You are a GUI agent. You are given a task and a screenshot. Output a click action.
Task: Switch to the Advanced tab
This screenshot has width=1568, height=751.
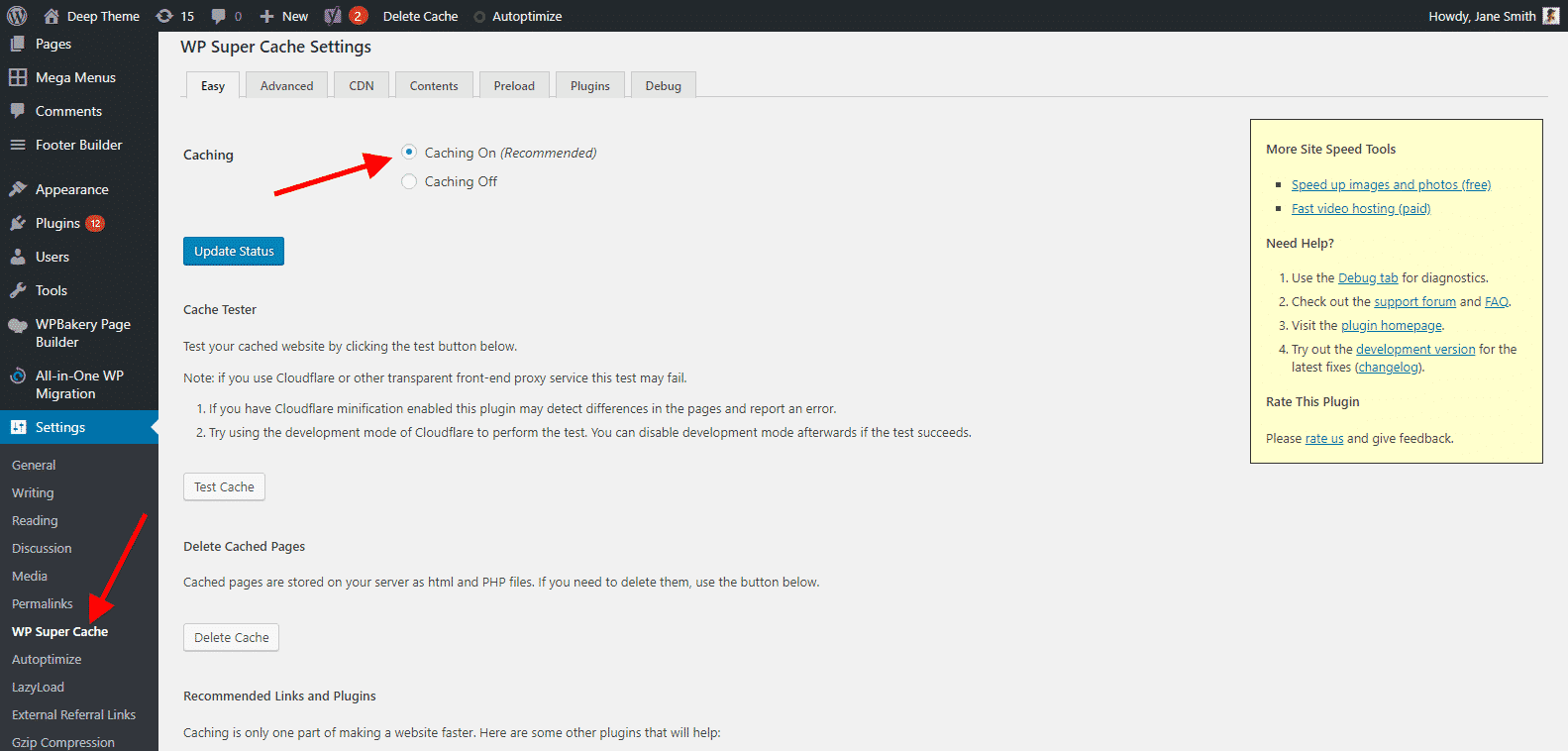point(286,85)
